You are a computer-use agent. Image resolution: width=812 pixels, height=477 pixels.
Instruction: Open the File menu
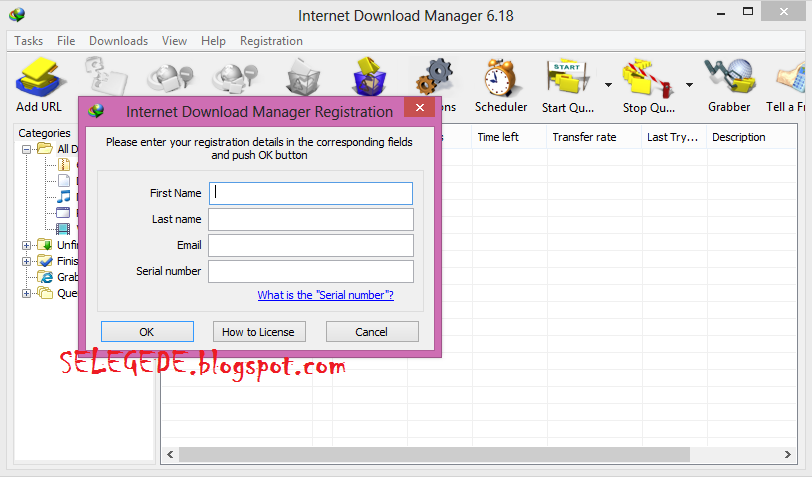click(66, 41)
